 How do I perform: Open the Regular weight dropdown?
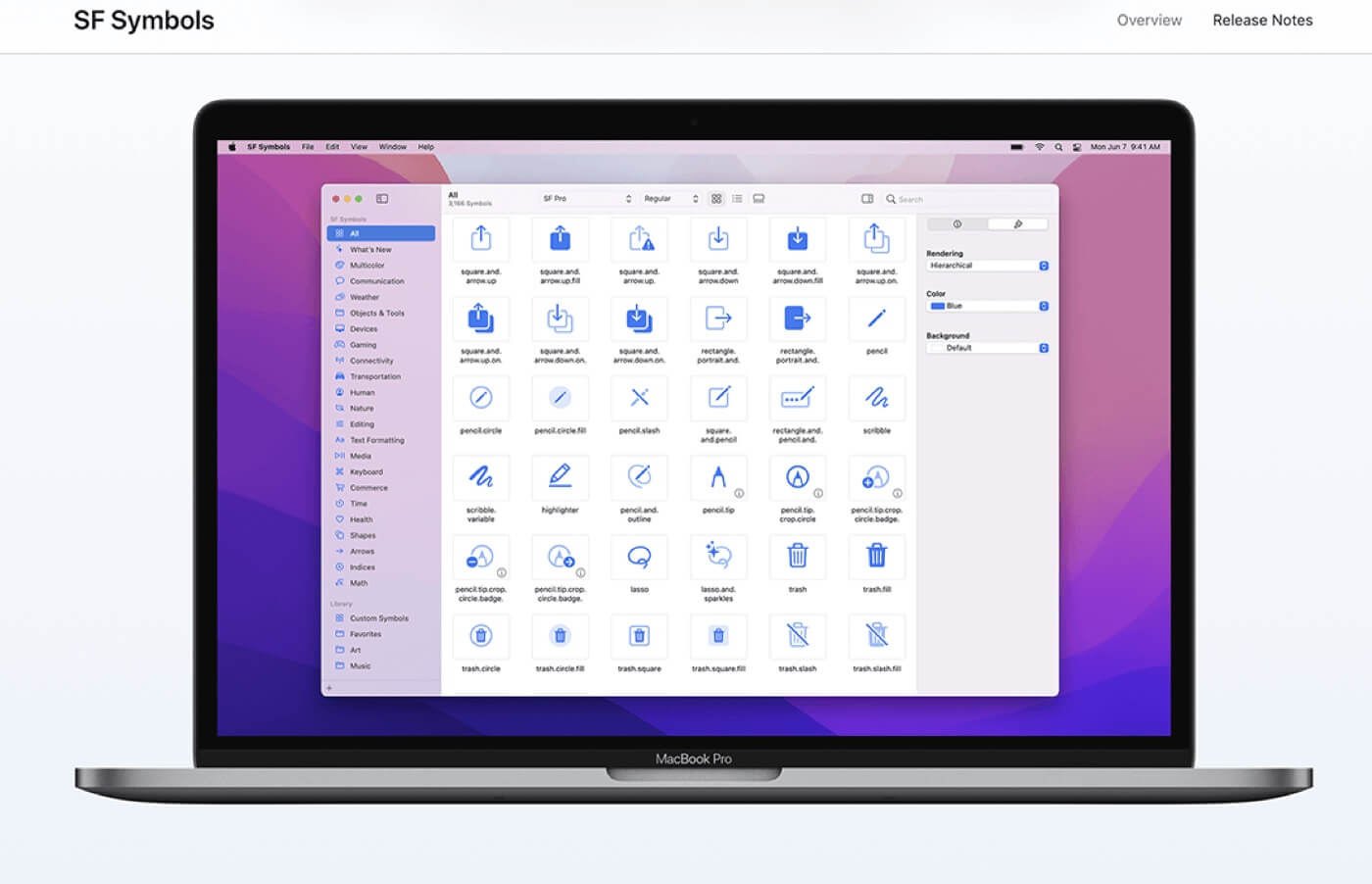(670, 199)
